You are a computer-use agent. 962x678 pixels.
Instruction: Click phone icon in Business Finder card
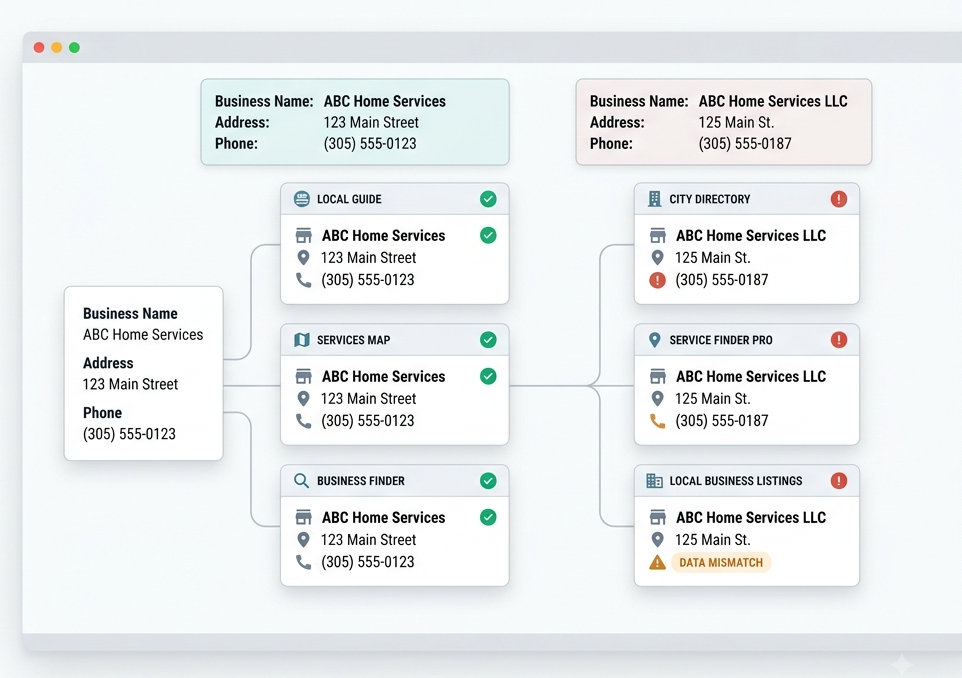coord(304,562)
